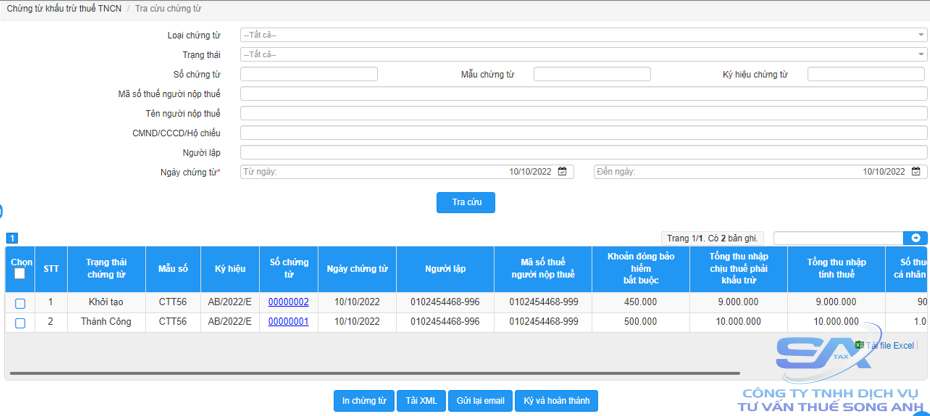930x416 pixels.
Task: Open the 'Đến ngày' calendar picker icon
Action: pos(917,172)
